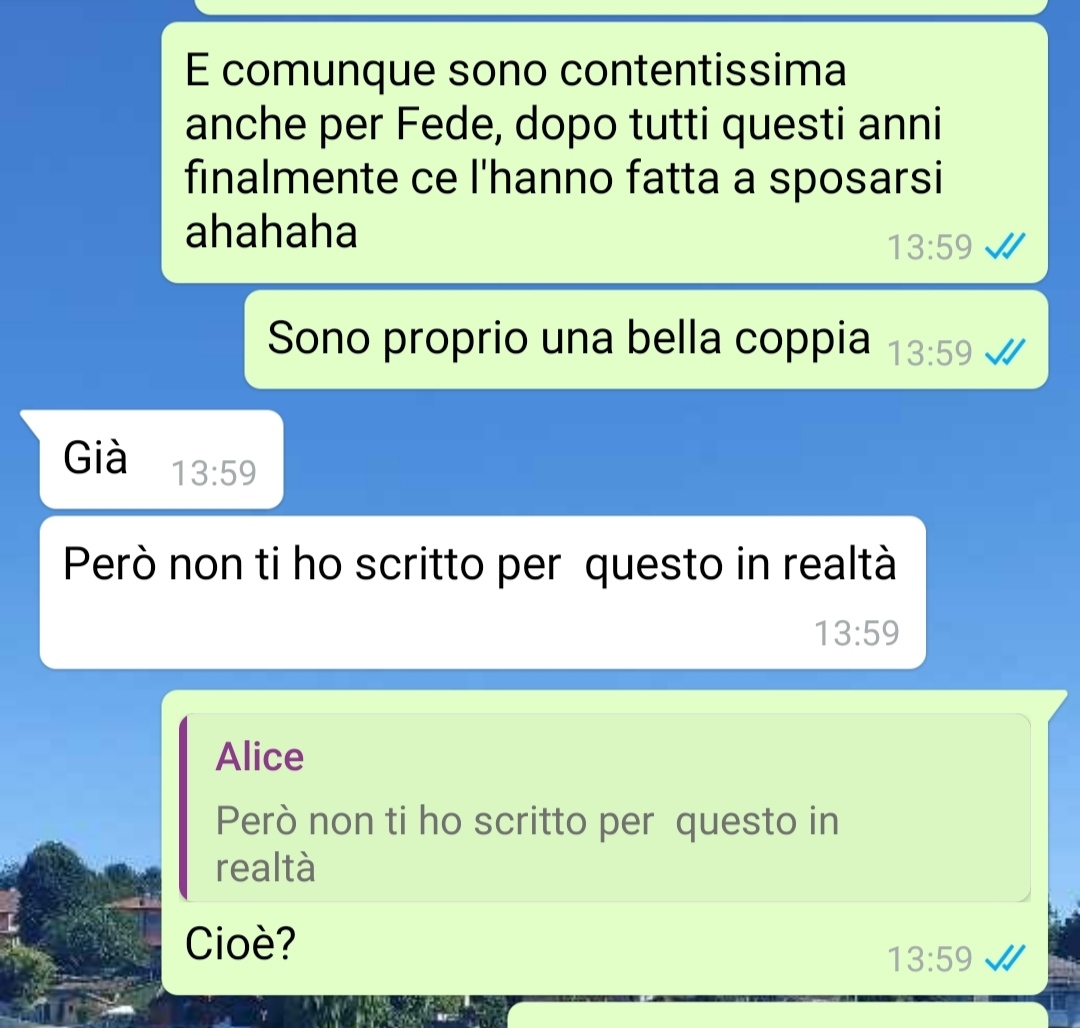Tap the read receipt ticks on 'Cioè?' message
This screenshot has width=1080, height=1028.
tap(1005, 958)
